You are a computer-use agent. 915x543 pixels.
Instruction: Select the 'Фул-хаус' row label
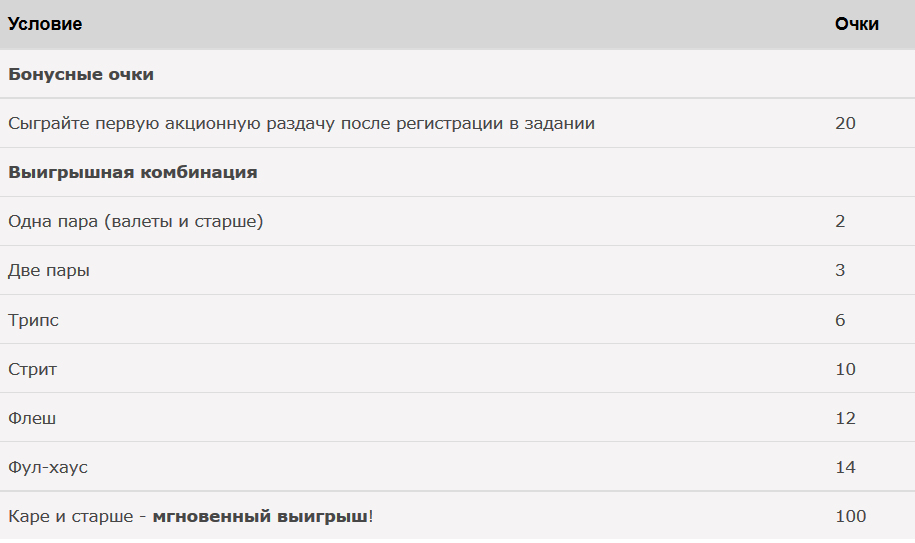(x=48, y=468)
